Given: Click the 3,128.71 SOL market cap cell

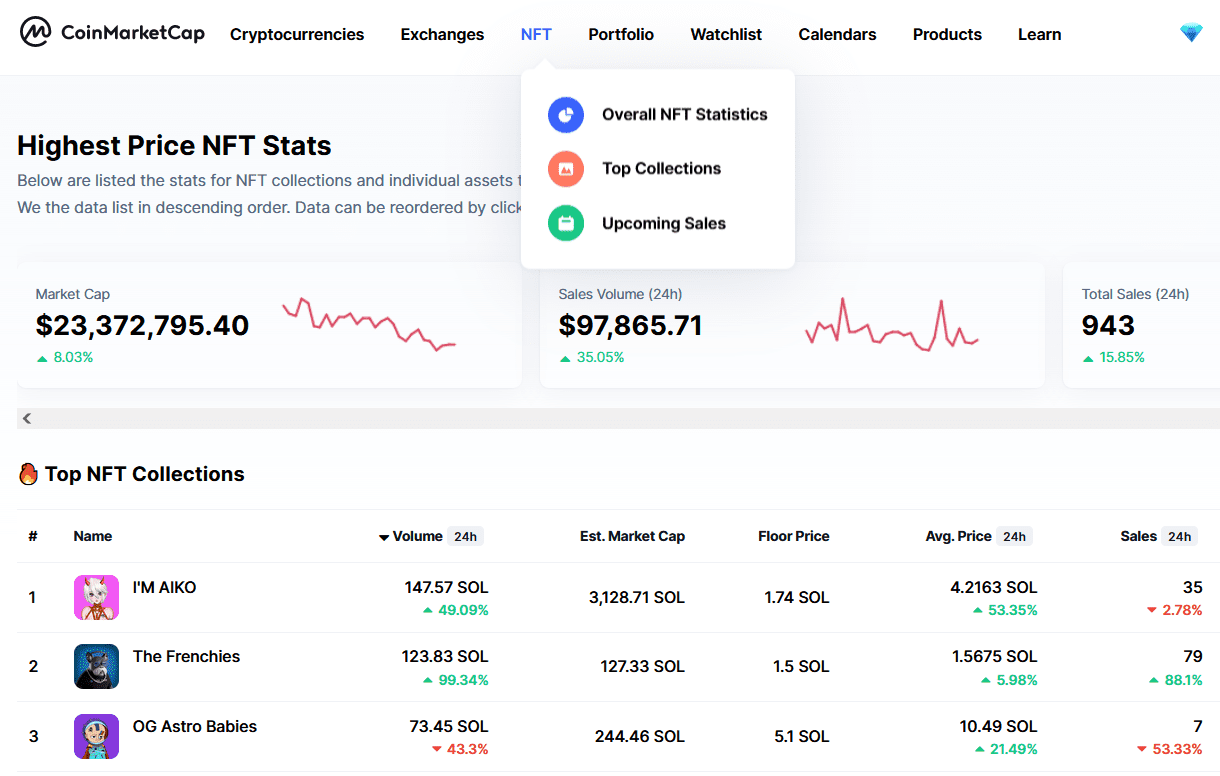Looking at the screenshot, I should click(x=637, y=597).
